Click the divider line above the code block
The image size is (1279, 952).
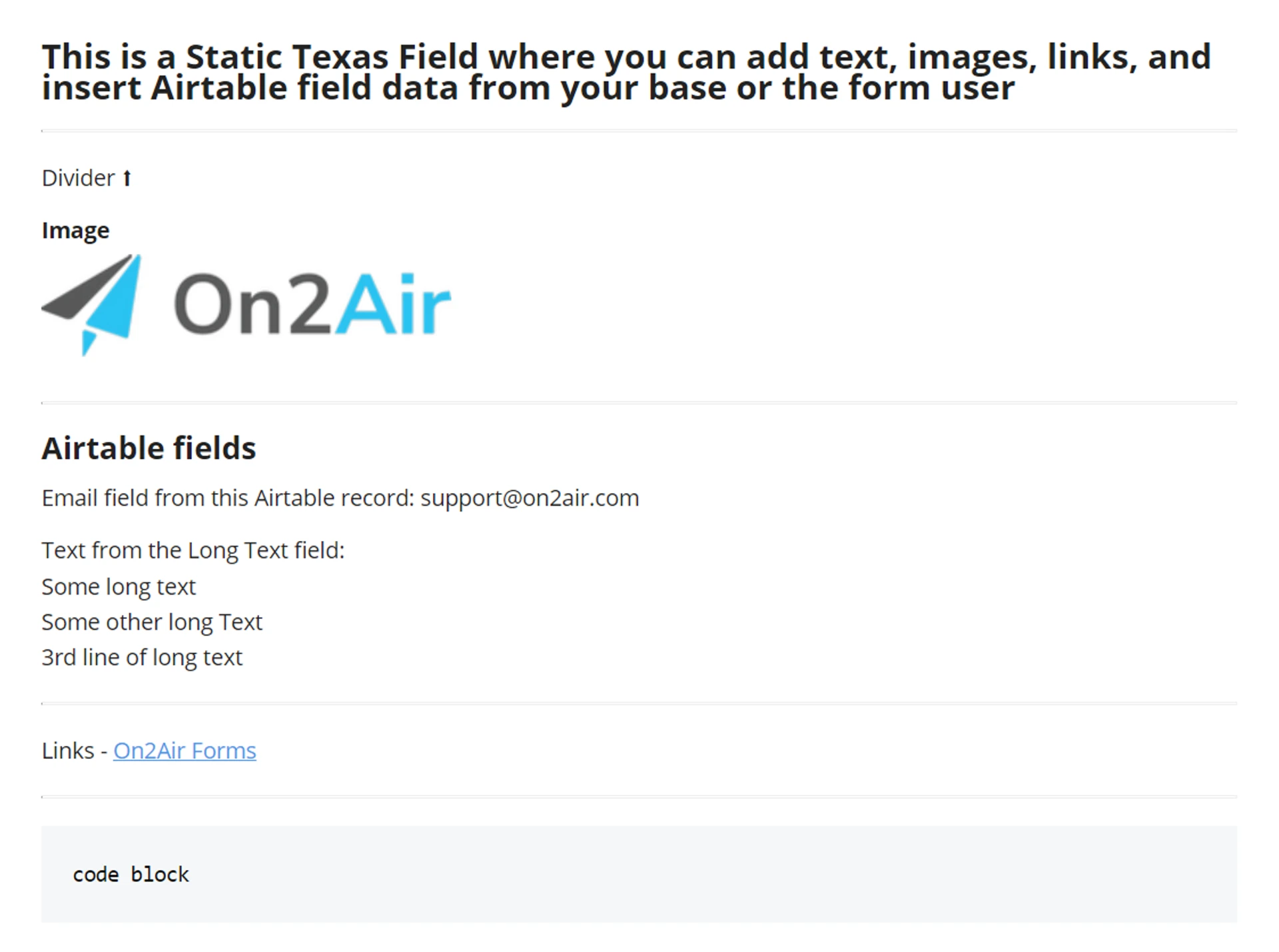(x=639, y=797)
